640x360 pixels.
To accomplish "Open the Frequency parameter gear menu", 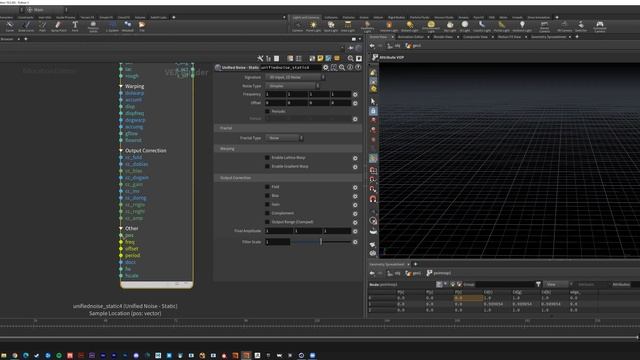I will click(355, 94).
